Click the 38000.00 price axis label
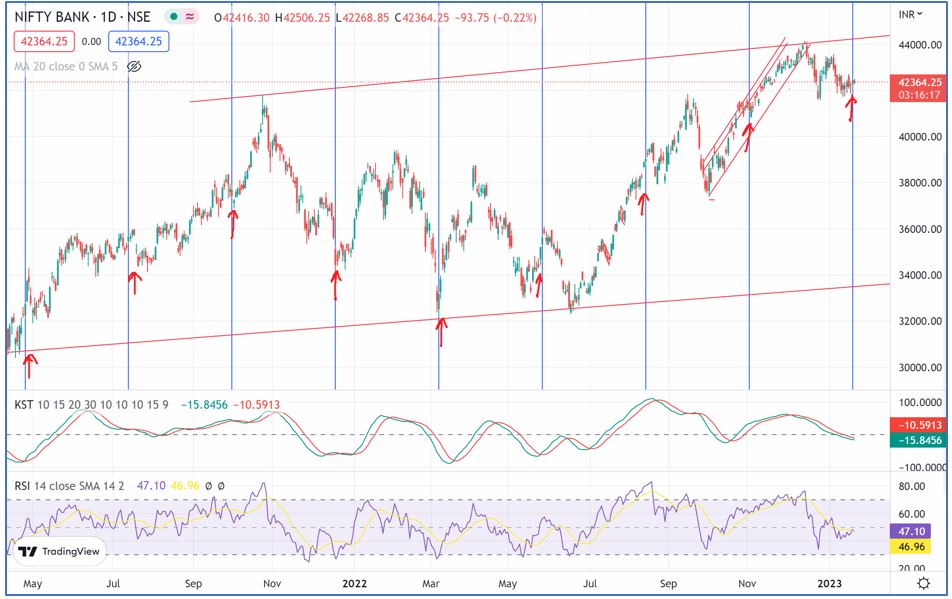Image resolution: width=952 pixels, height=599 pixels. (920, 183)
